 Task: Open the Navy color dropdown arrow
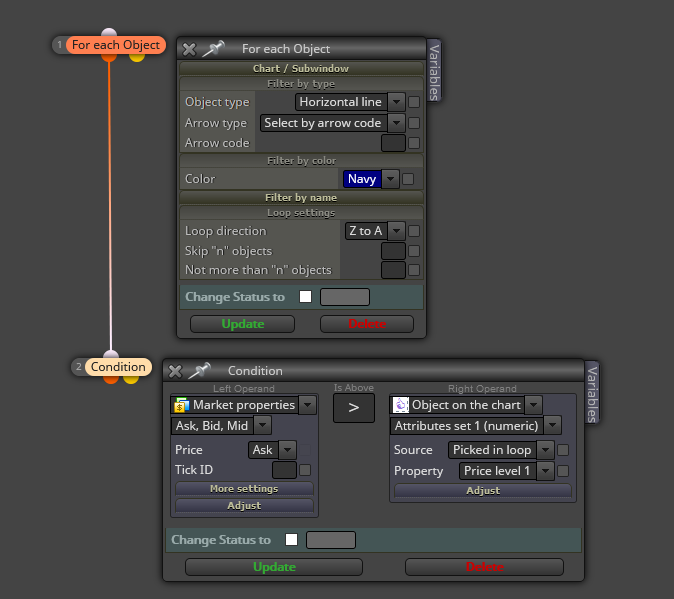(390, 179)
